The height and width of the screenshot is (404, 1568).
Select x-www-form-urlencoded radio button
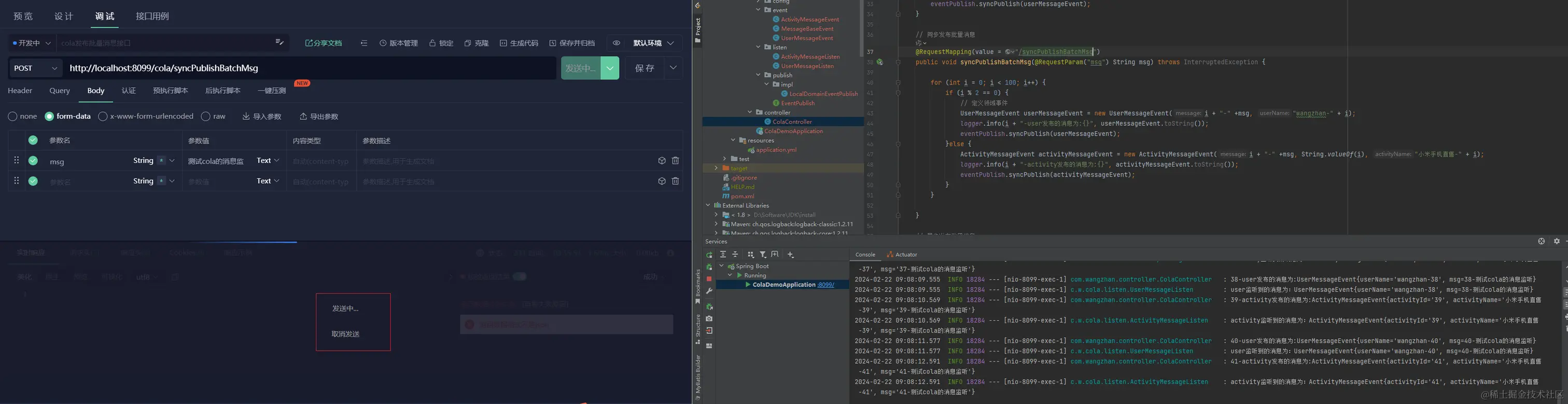[103, 116]
